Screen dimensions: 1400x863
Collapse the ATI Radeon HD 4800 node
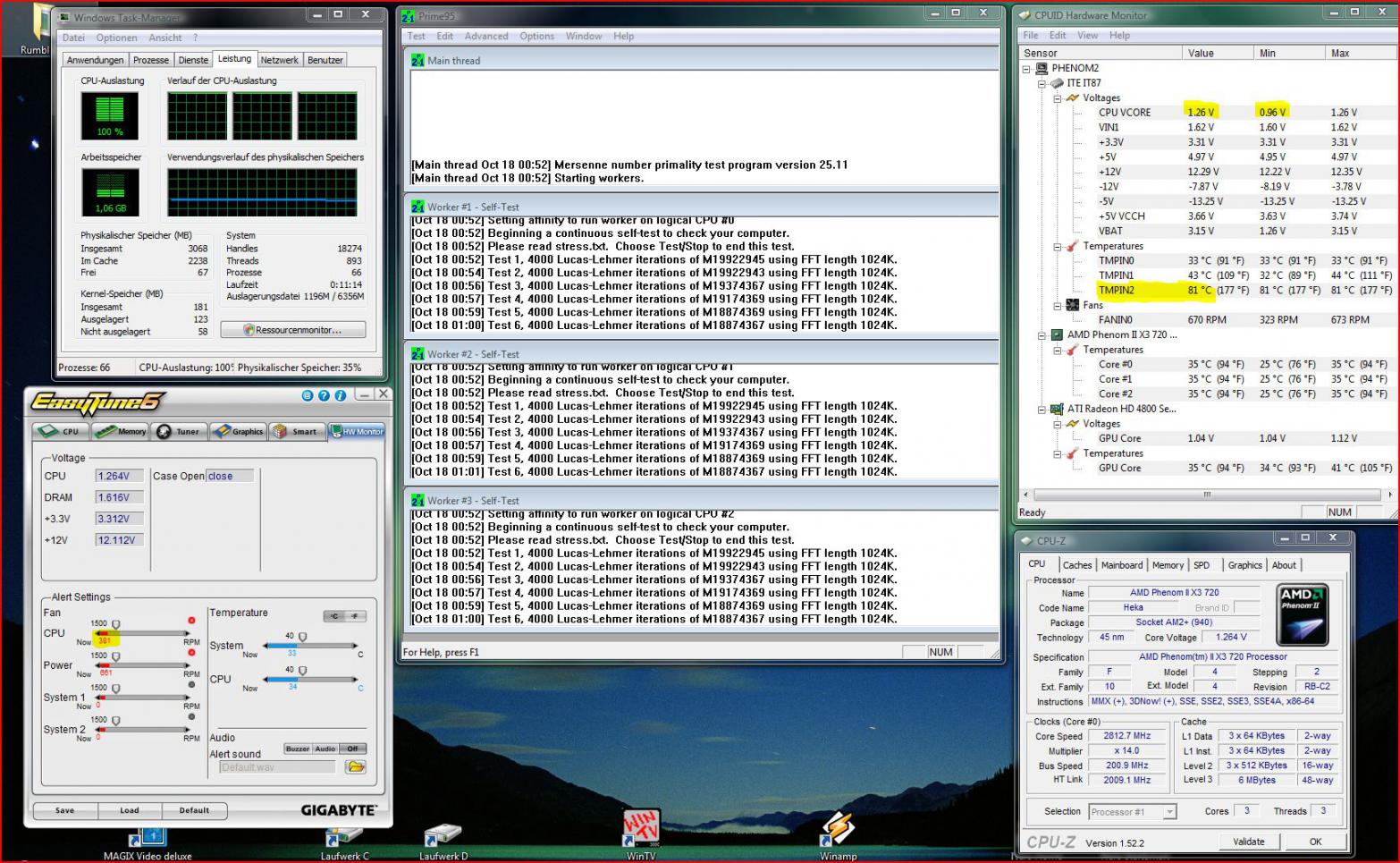coord(1042,410)
